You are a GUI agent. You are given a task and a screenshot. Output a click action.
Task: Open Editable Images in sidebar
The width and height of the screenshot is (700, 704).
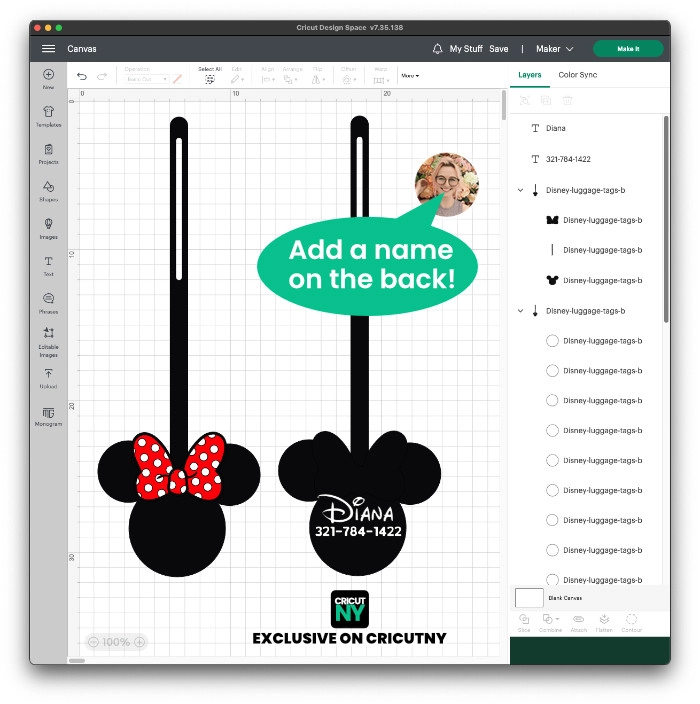(x=48, y=342)
